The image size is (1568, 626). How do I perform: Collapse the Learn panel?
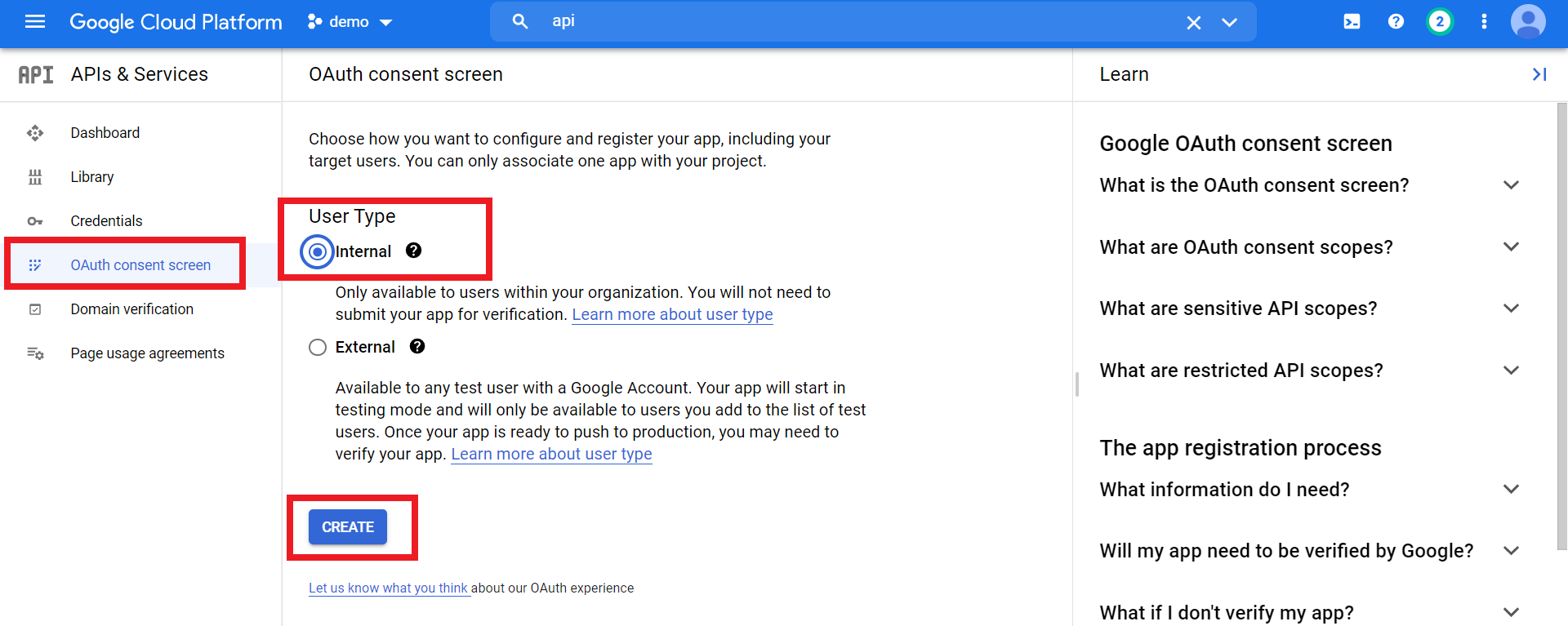1539,74
